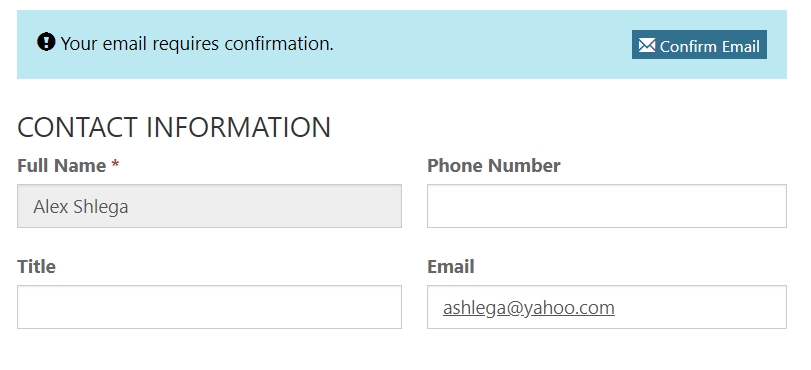Click the 'Your email requires confirmation' message

pyautogui.click(x=197, y=43)
